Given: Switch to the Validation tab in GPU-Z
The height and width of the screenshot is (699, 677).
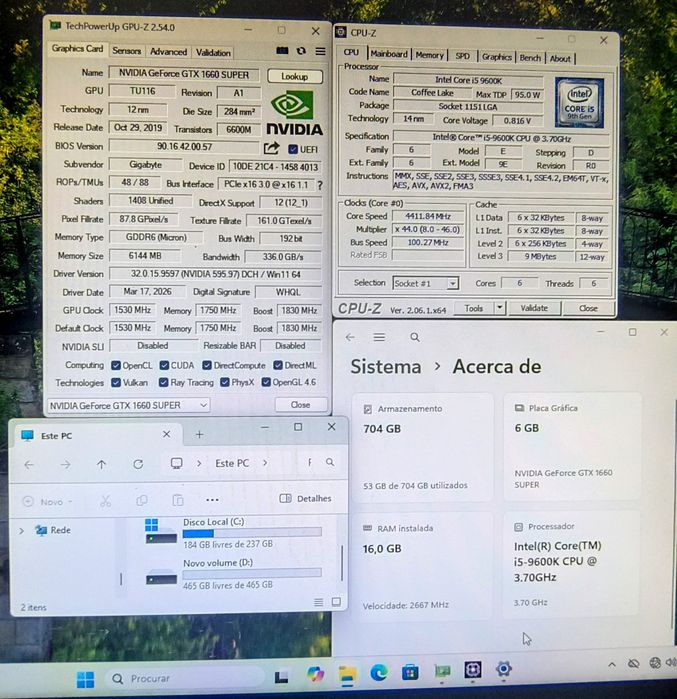Looking at the screenshot, I should [x=213, y=53].
